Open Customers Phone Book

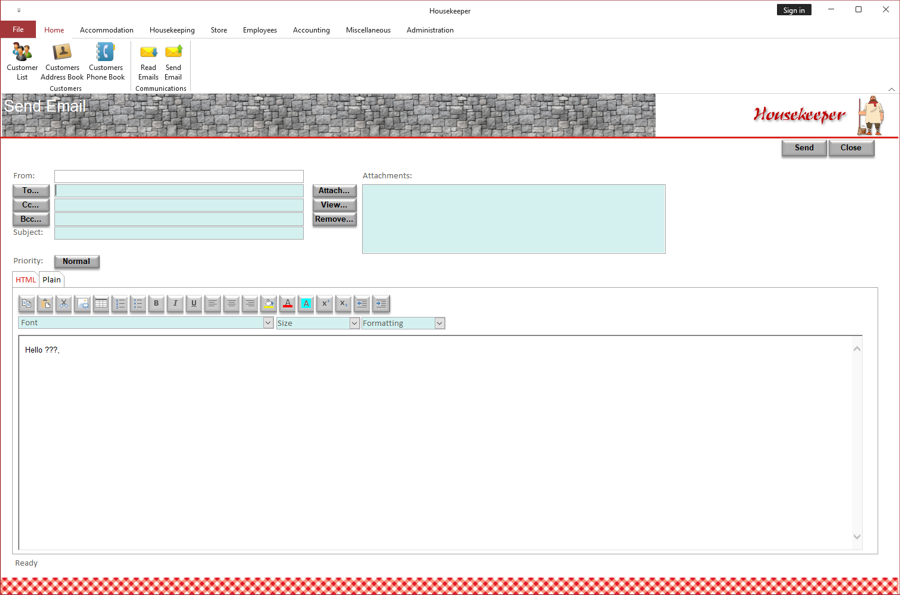(106, 61)
